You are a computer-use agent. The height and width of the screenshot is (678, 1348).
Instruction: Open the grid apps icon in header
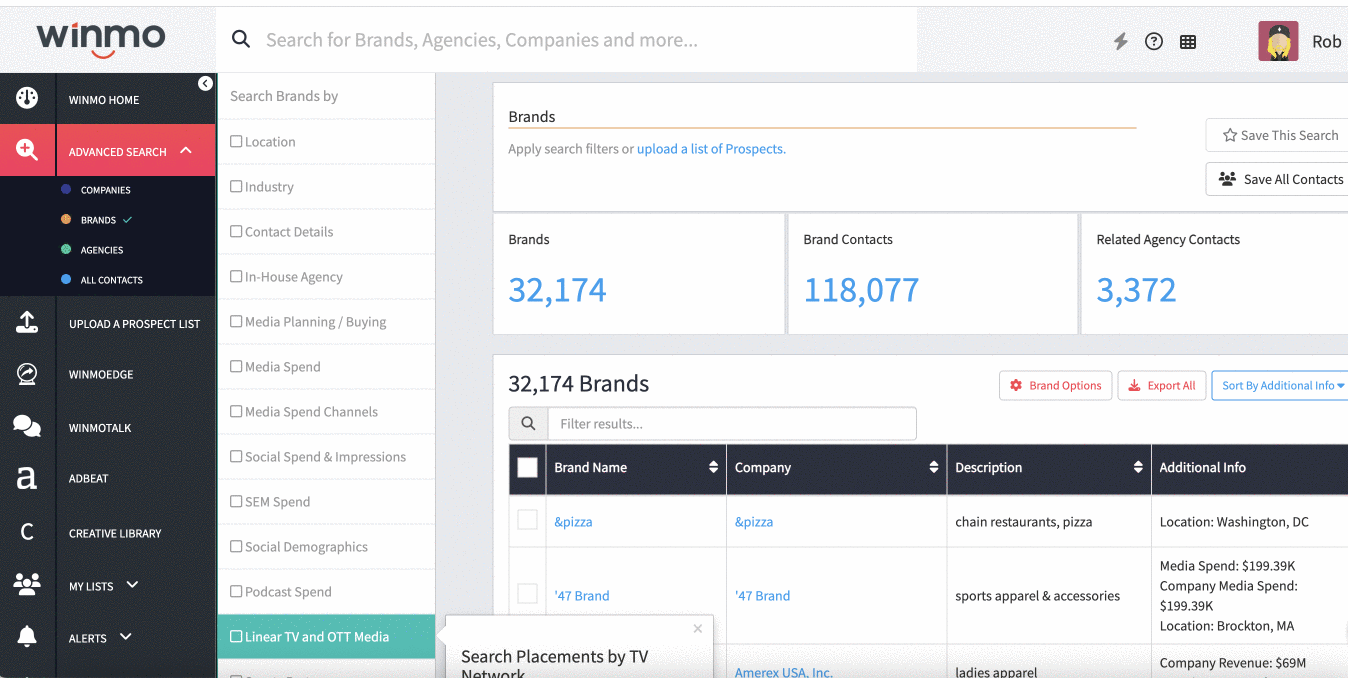coord(1188,42)
